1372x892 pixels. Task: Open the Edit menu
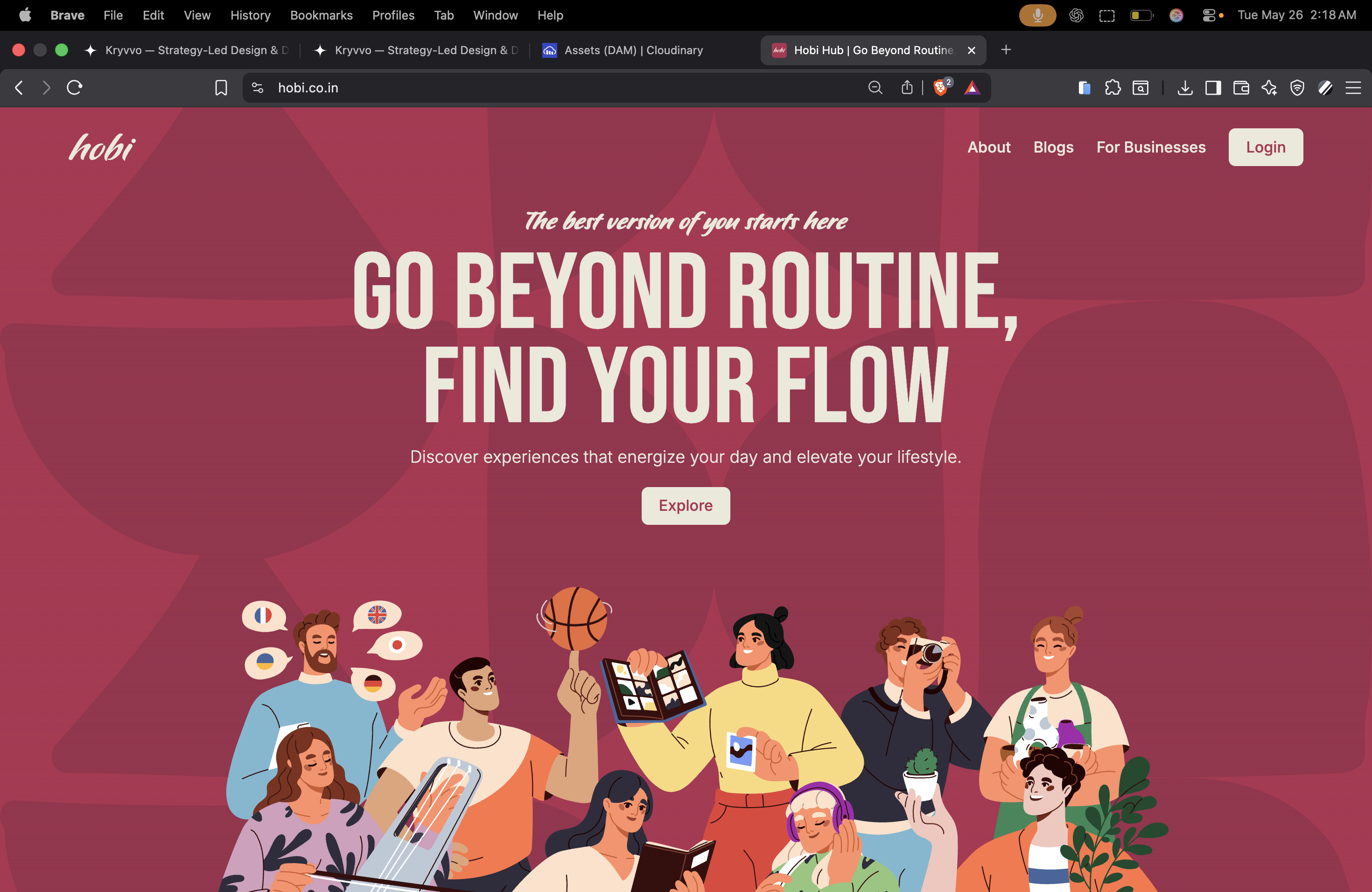pyautogui.click(x=154, y=15)
